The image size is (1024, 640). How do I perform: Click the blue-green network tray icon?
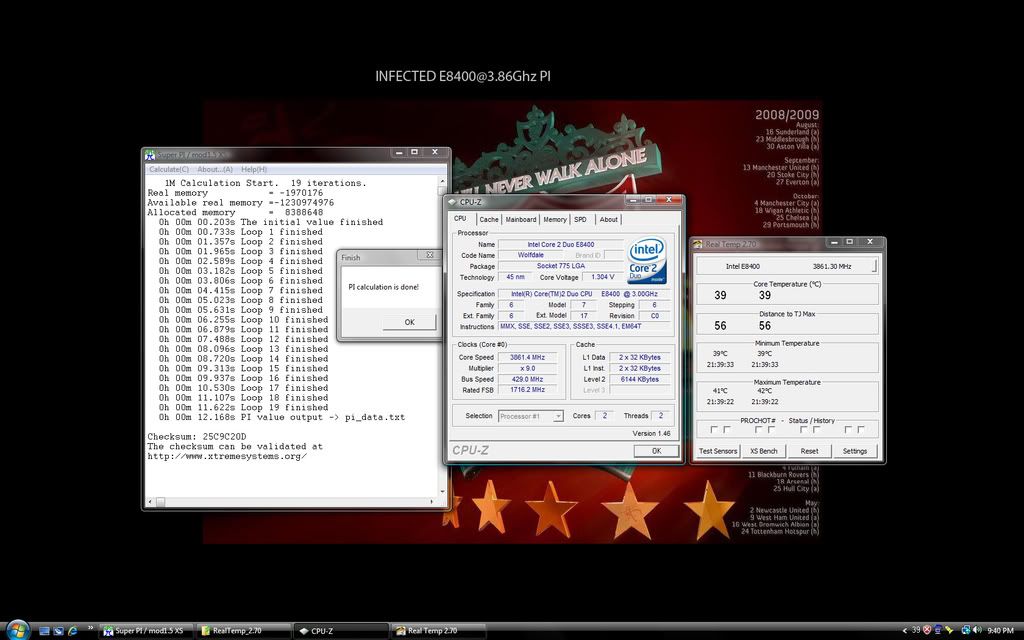coord(966,630)
